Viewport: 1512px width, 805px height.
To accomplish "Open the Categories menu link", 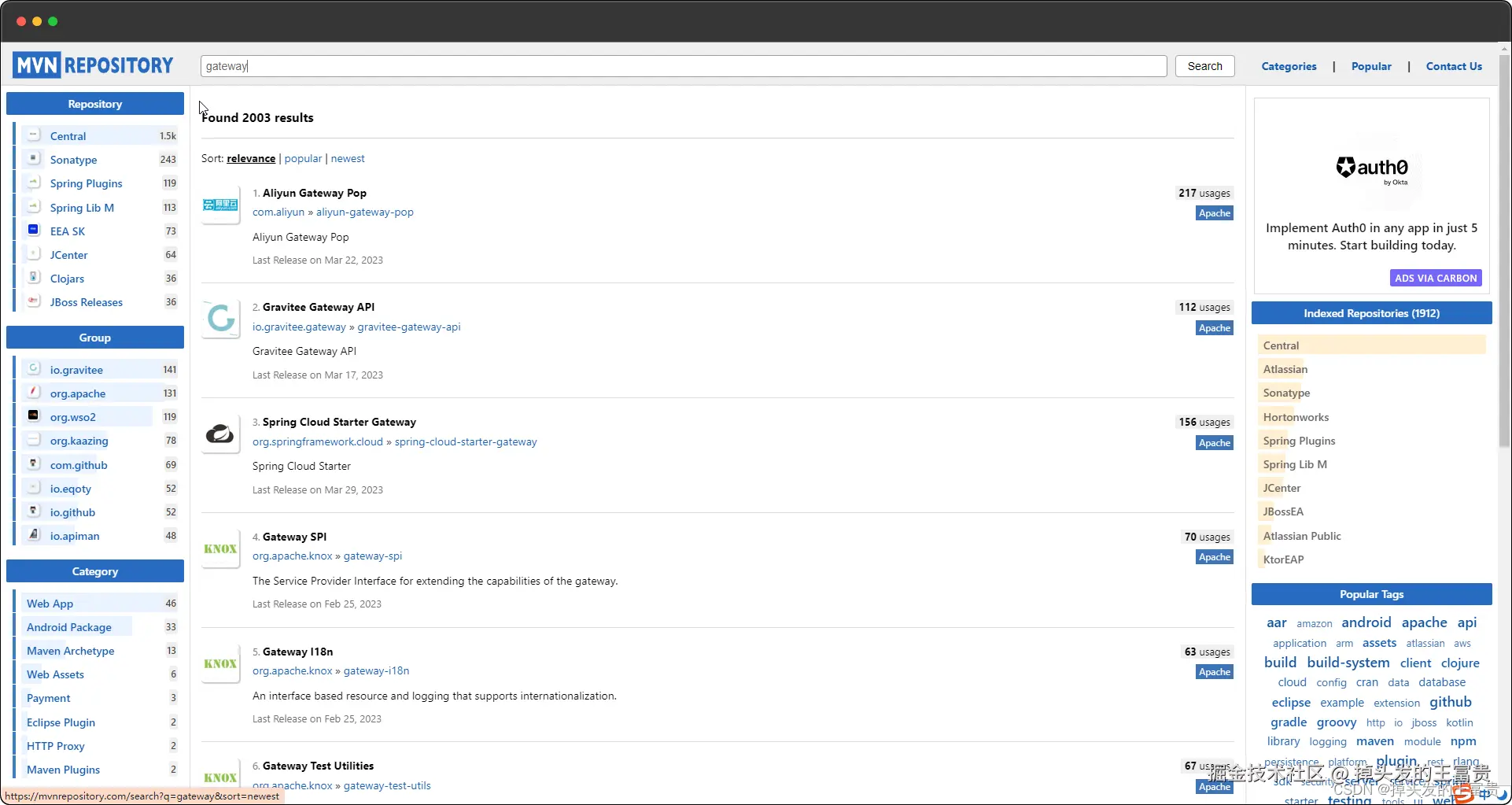I will pos(1289,66).
